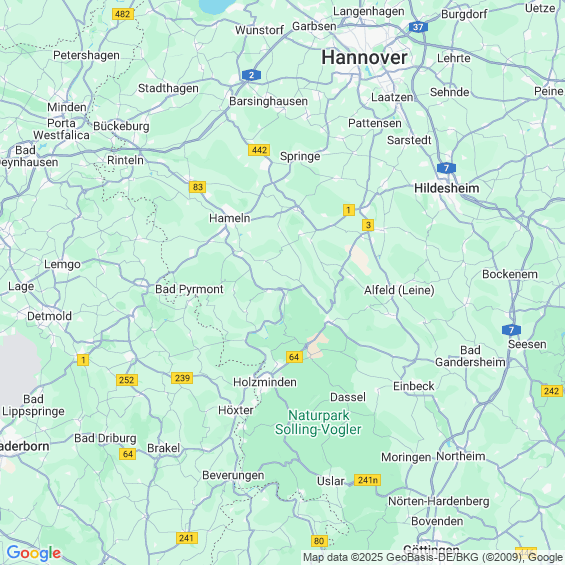Click the A2 highway shield near Barsinghausen
The width and height of the screenshot is (565, 565).
(251, 75)
